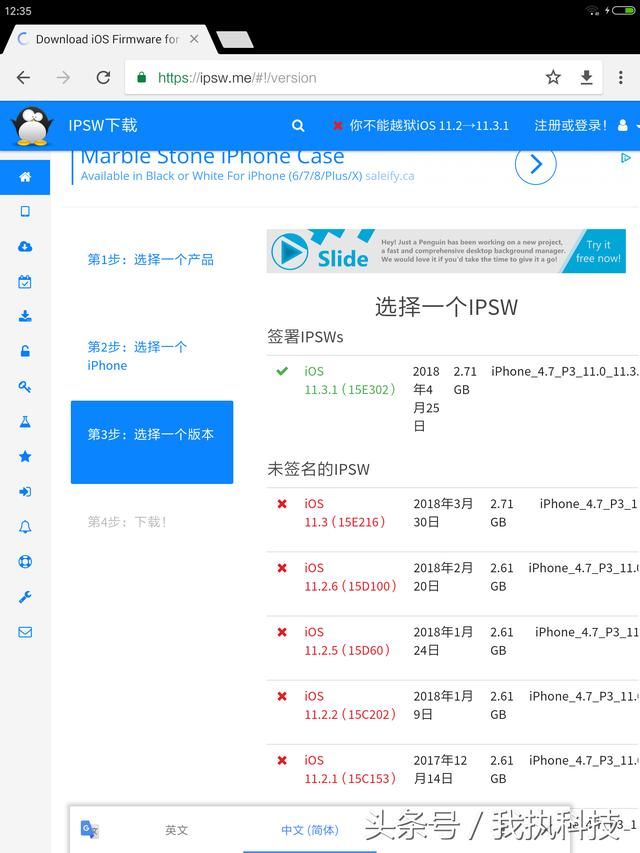Open the calendar check sidebar icon

pyautogui.click(x=25, y=282)
